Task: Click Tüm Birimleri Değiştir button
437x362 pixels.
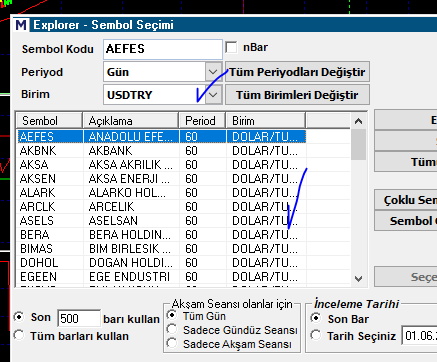Action: (297, 95)
